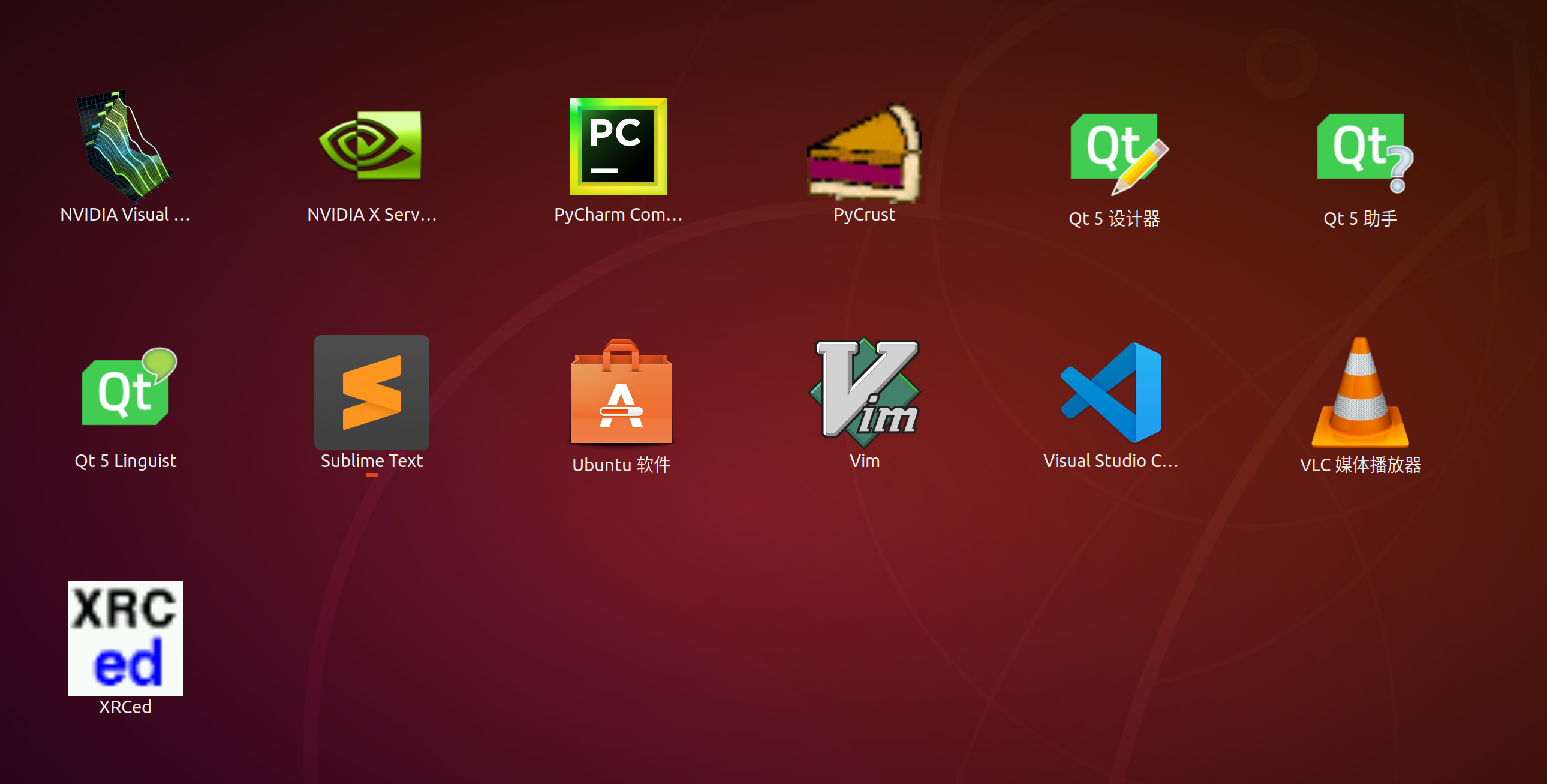Click the "XRCed" text label
This screenshot has width=1547, height=784.
coord(125,707)
